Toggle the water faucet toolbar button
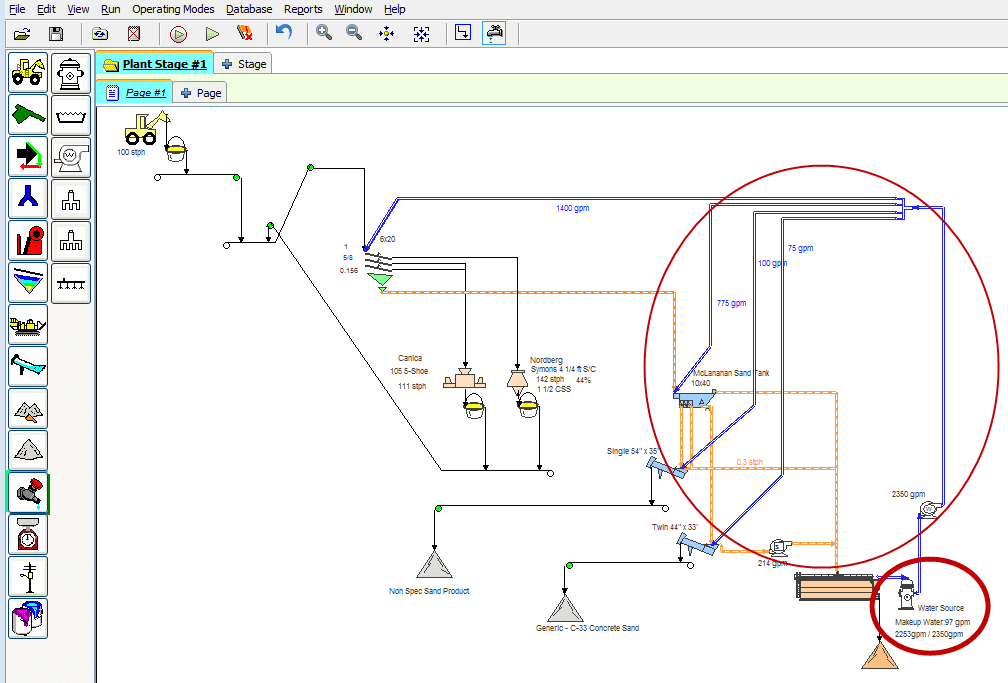Screen dimensions: 1008x683 [493, 33]
